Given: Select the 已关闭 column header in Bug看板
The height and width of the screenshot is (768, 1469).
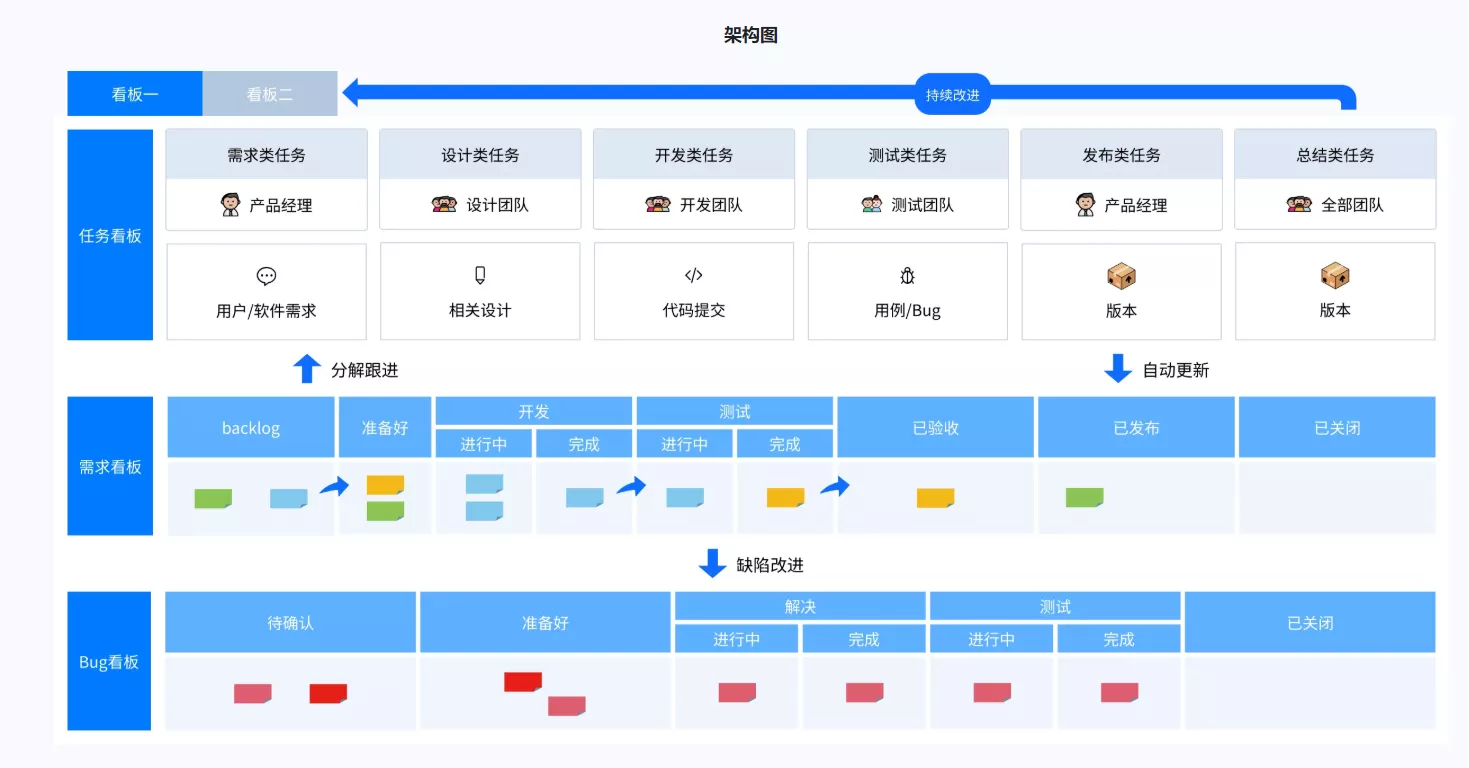Looking at the screenshot, I should (x=1310, y=622).
